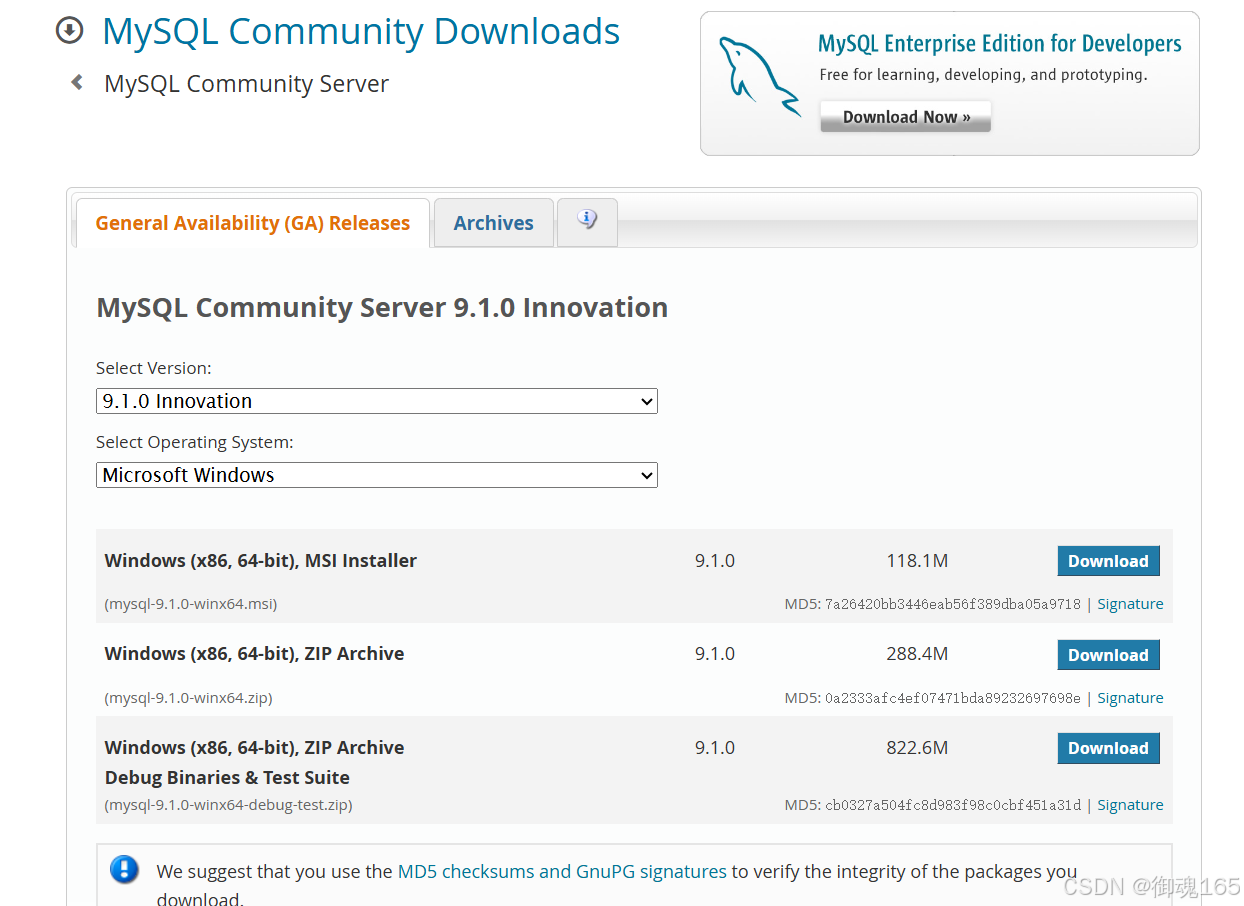Click the Select Operating System: label
The height and width of the screenshot is (906, 1244).
[x=195, y=442]
